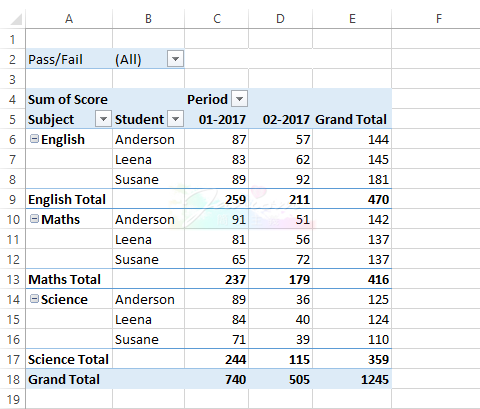Select Susane's English 01-2017 score 89
Viewport: 480px width, 409px height.
[x=217, y=179]
